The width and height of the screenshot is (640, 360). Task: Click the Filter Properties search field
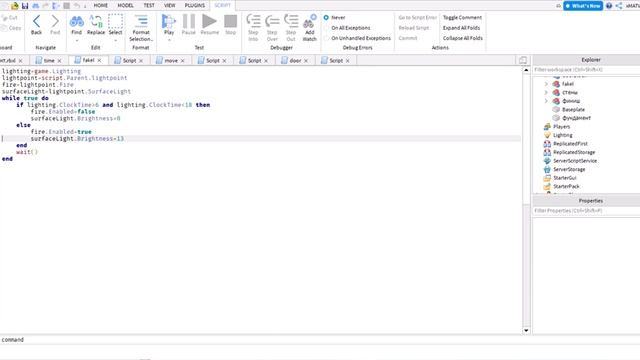click(586, 211)
